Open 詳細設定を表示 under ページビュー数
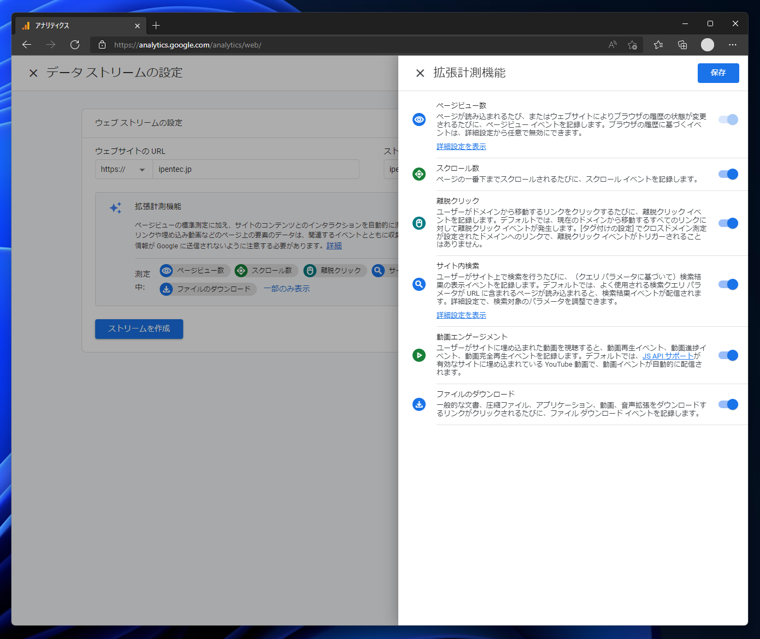The image size is (760, 639). pyautogui.click(x=461, y=146)
